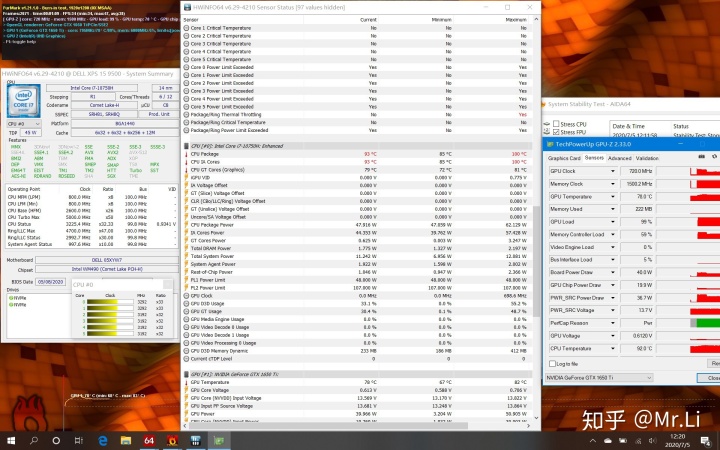Click GPU Temperature thermometer icon in NVIDIA section
The image size is (720, 450).
[186, 382]
